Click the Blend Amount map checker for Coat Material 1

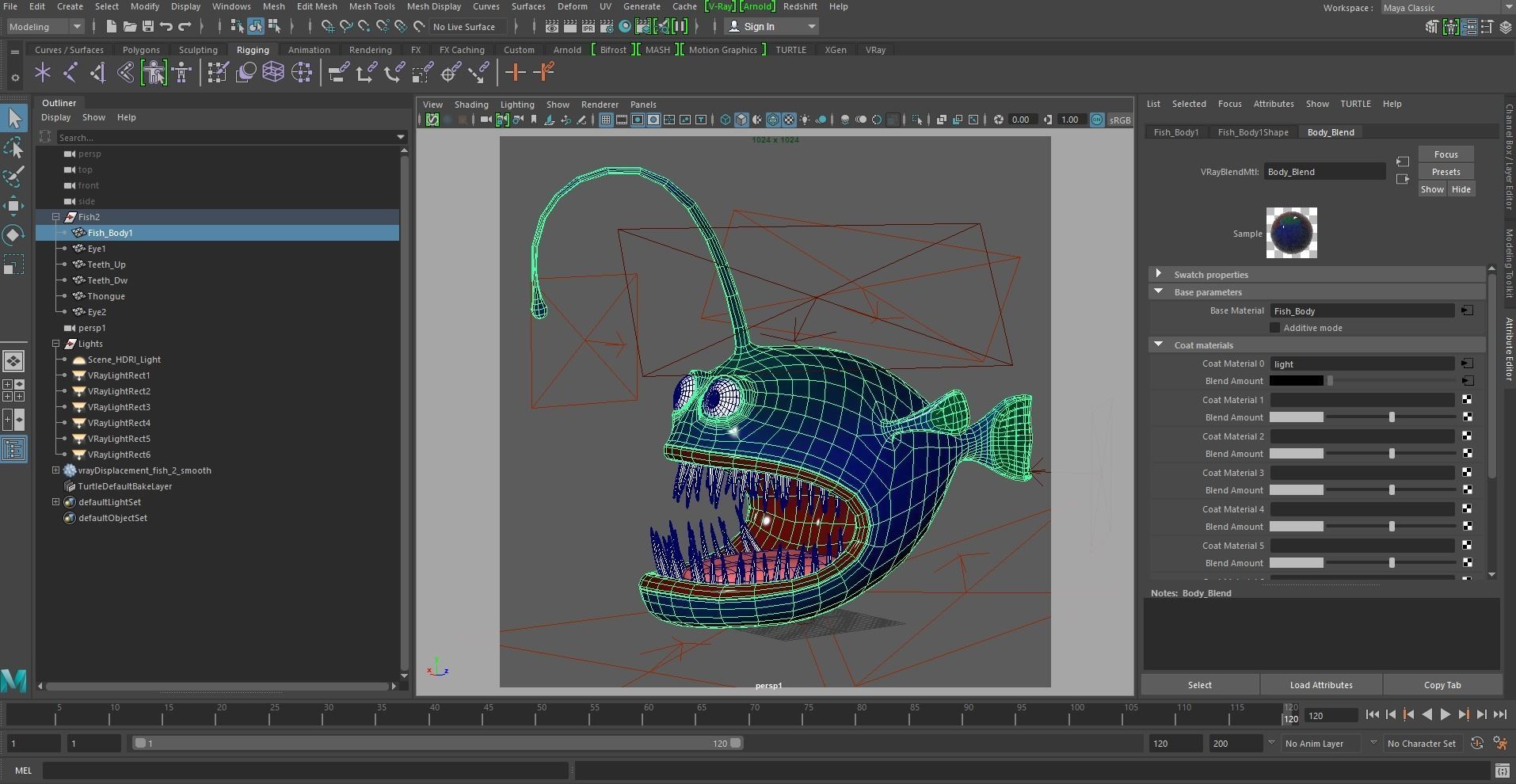1467,417
